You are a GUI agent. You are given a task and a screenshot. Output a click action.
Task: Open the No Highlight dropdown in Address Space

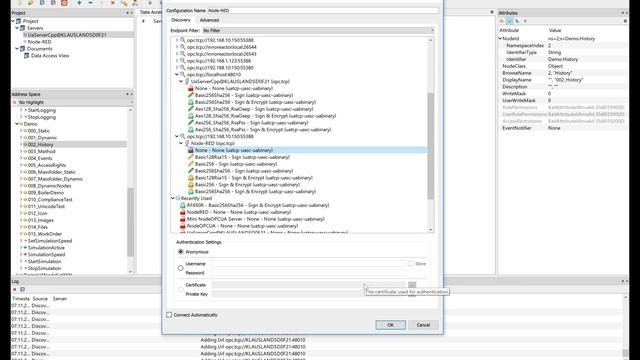[x=73, y=102]
